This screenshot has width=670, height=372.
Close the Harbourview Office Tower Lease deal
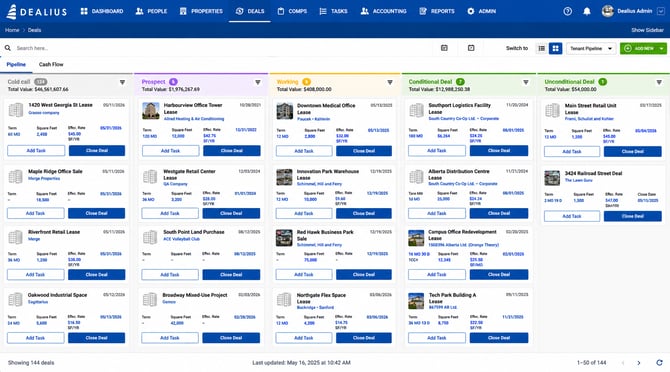tap(232, 151)
